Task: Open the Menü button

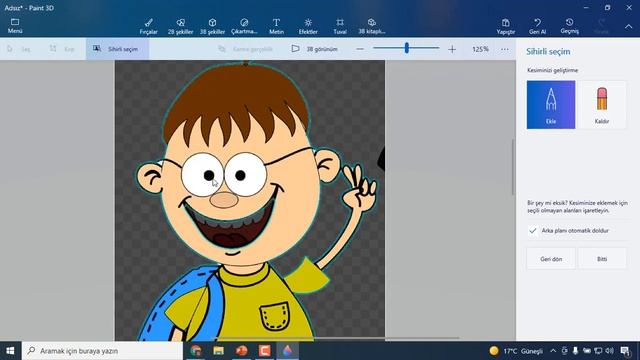Action: click(15, 26)
